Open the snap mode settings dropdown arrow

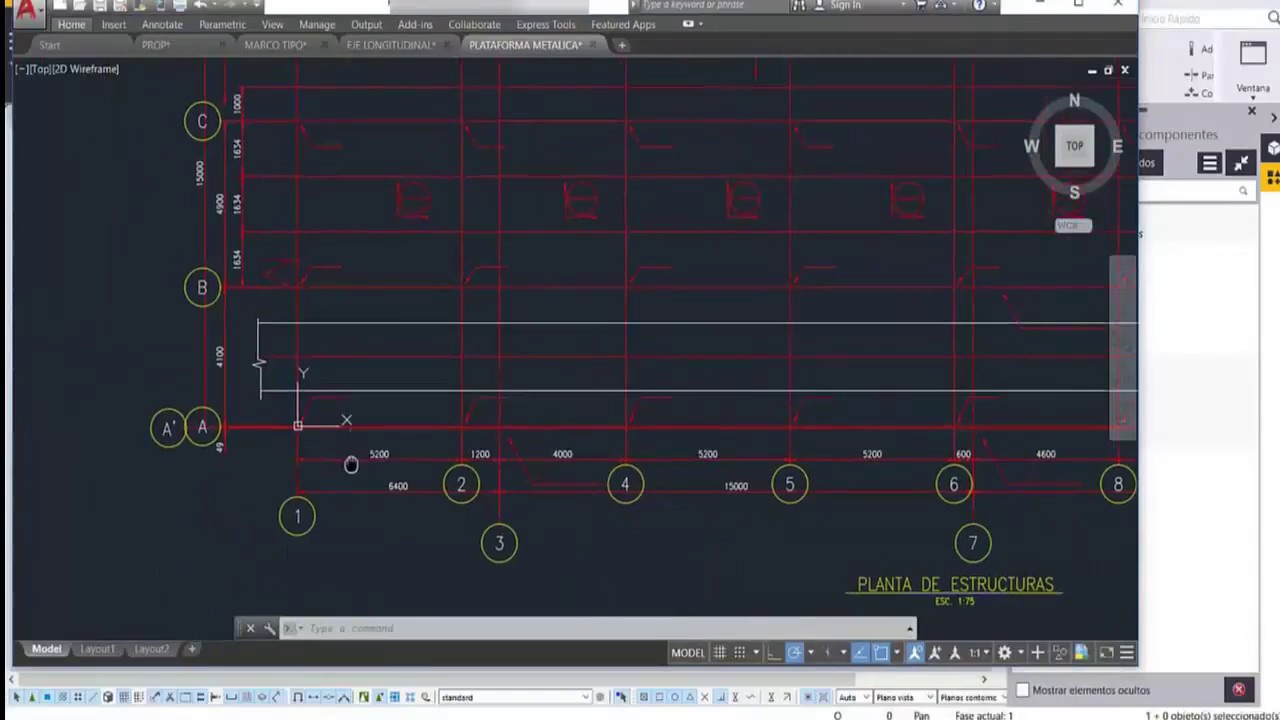(756, 653)
